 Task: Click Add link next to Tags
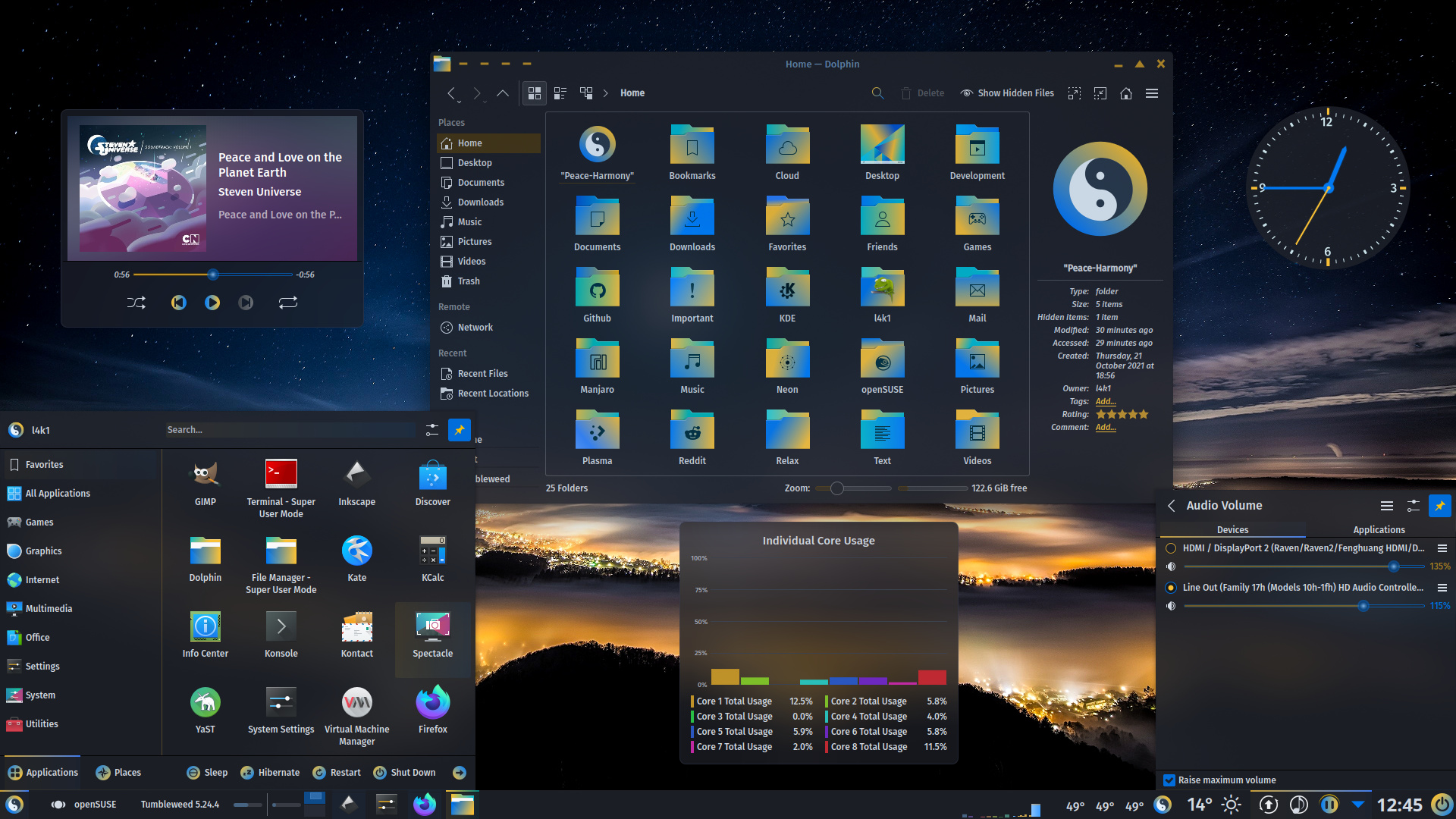coord(1105,402)
